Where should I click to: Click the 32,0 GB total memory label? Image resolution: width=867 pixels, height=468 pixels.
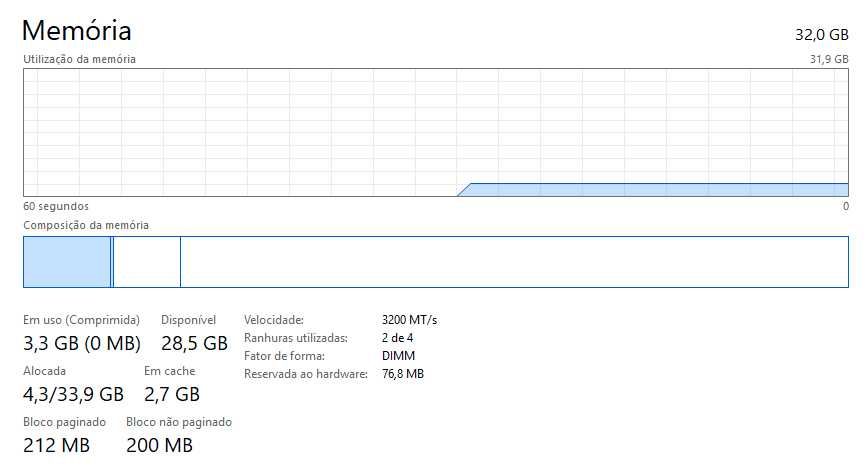click(821, 34)
